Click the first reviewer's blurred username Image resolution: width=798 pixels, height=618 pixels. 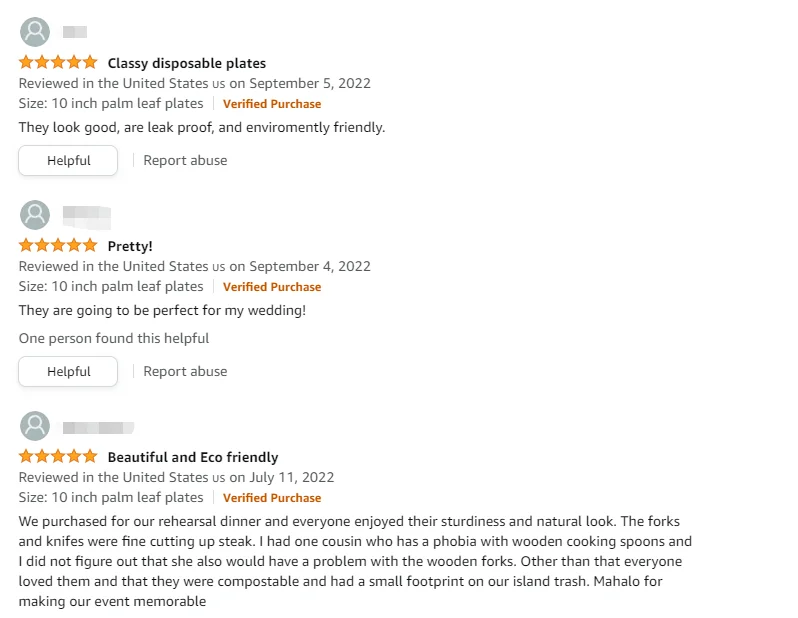coord(75,32)
